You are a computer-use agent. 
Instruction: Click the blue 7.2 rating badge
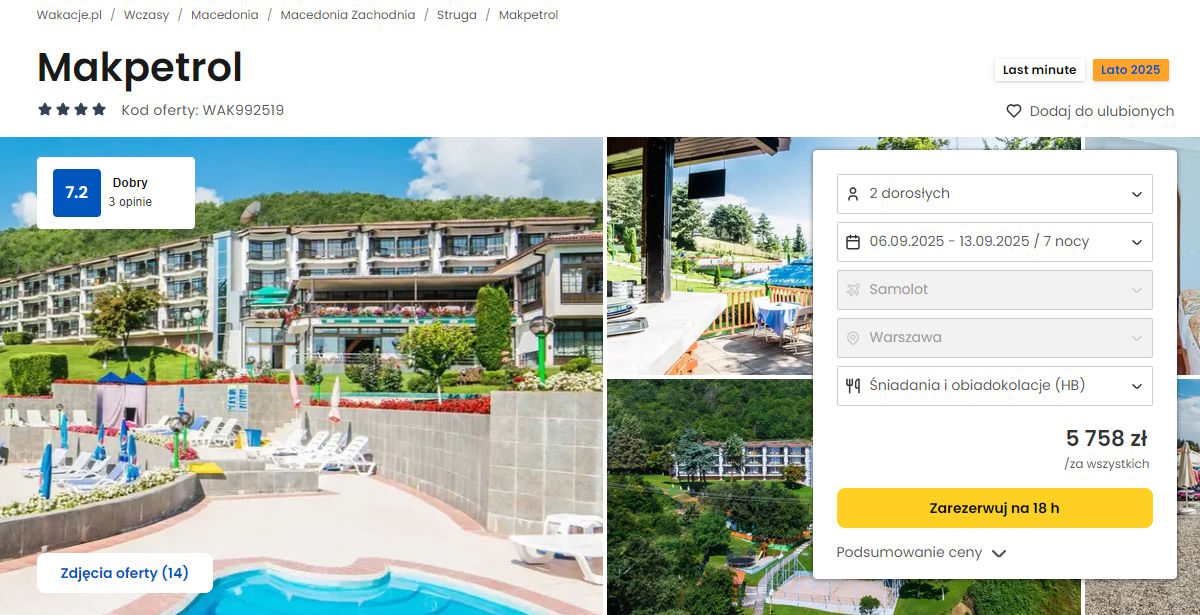[x=77, y=193]
